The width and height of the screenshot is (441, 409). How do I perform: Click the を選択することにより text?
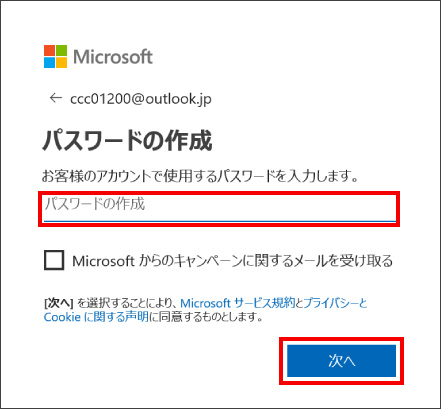point(127,303)
